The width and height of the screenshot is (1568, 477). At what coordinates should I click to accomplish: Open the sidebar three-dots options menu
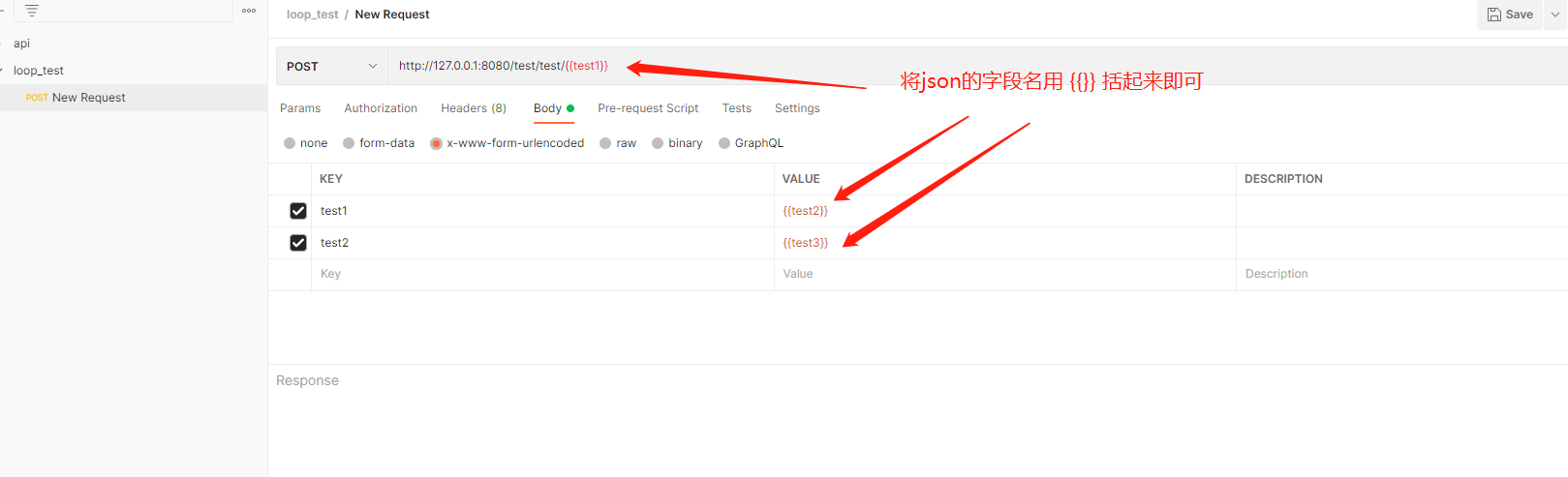point(249,11)
